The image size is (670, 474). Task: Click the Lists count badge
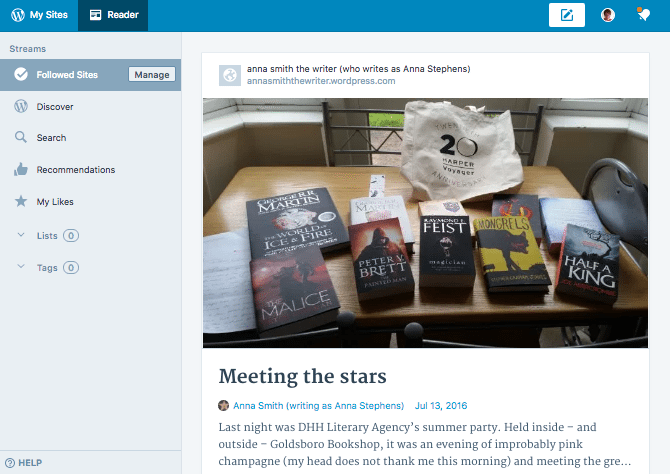point(71,236)
